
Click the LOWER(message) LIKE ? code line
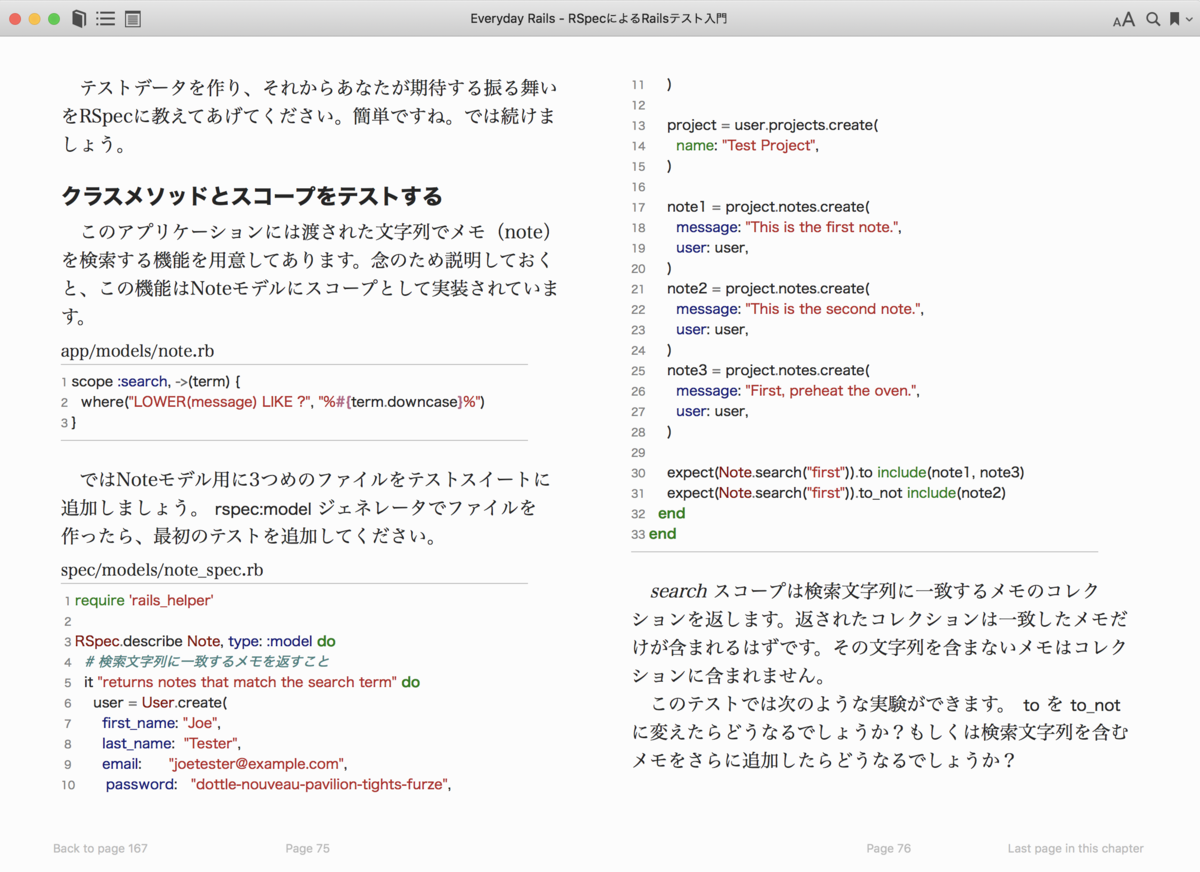coord(282,401)
